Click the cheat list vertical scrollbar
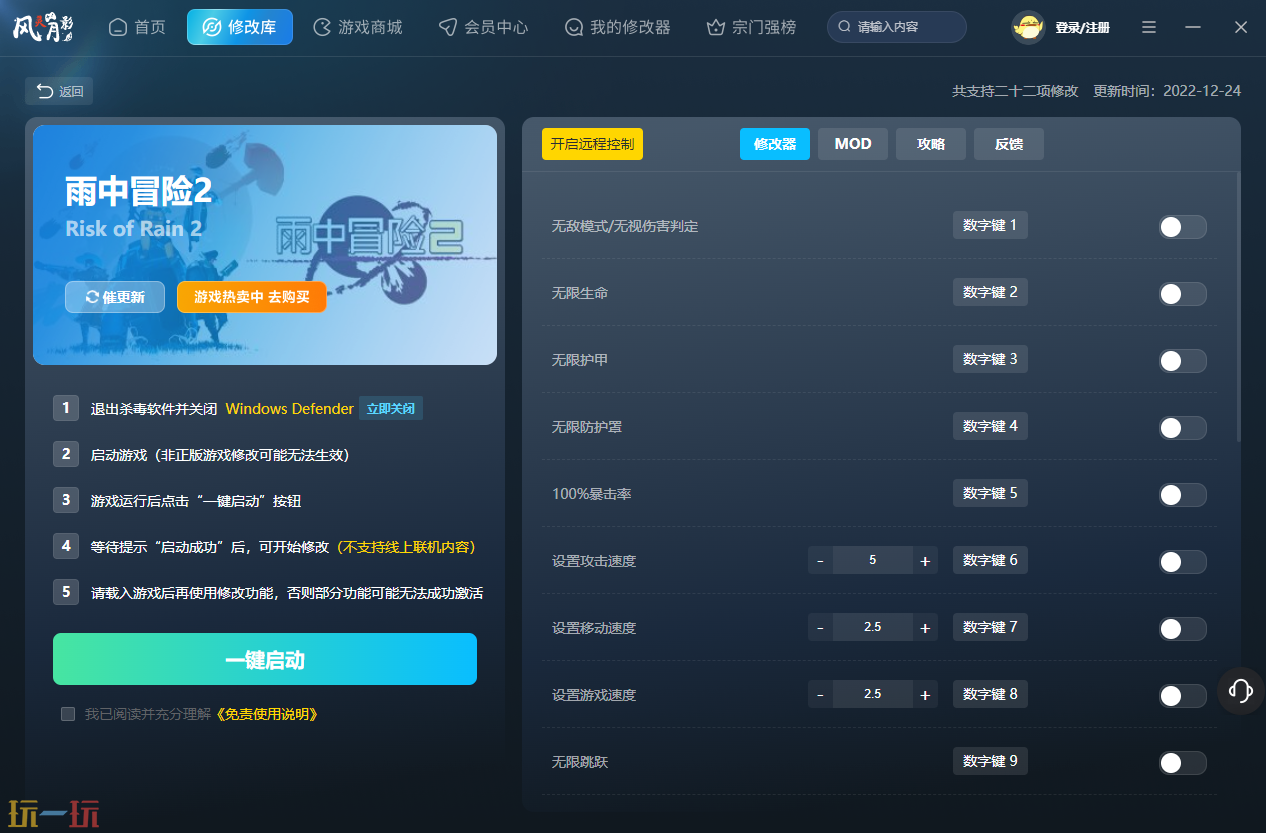 click(1238, 307)
